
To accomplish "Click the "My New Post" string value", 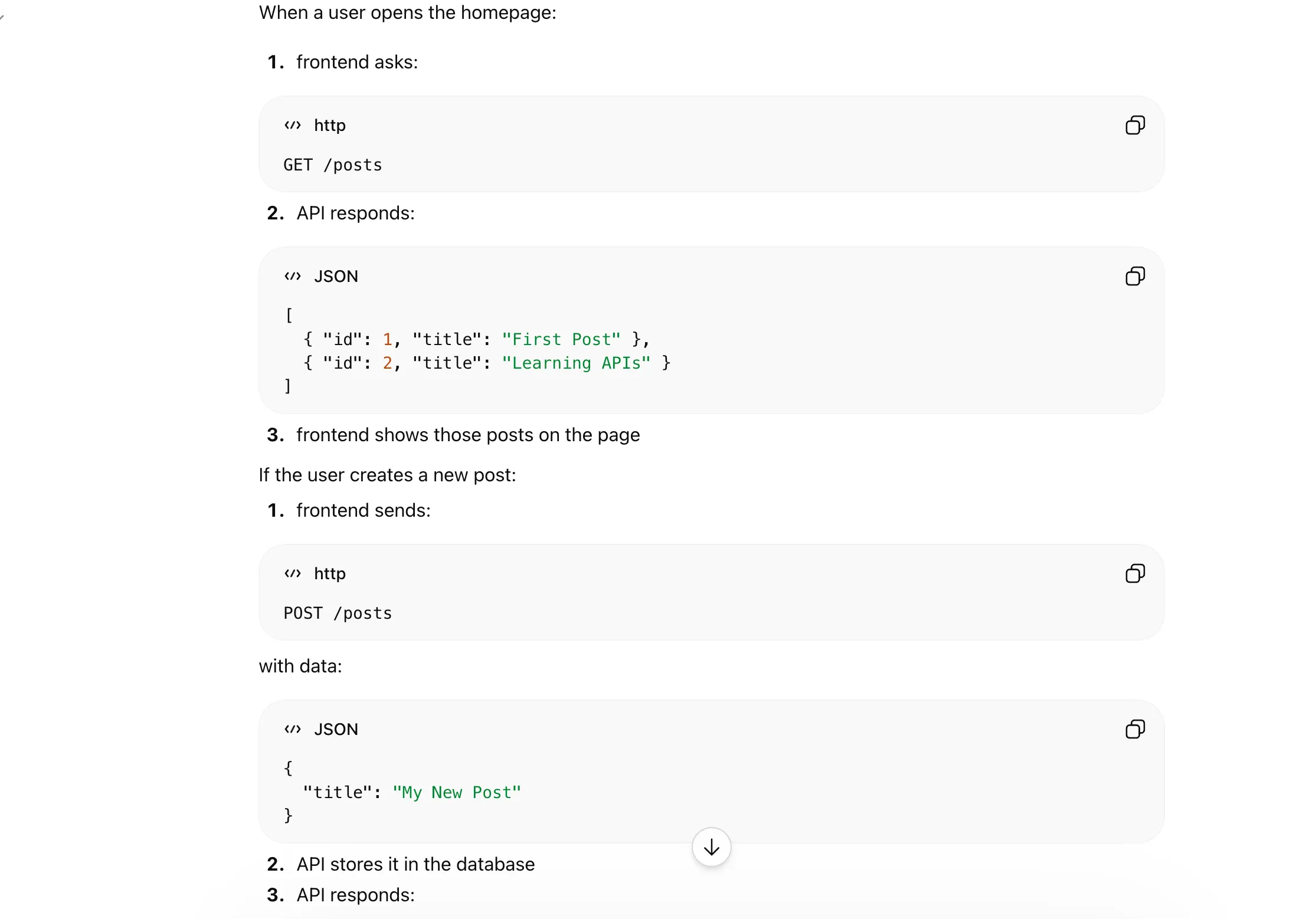I will (x=457, y=793).
